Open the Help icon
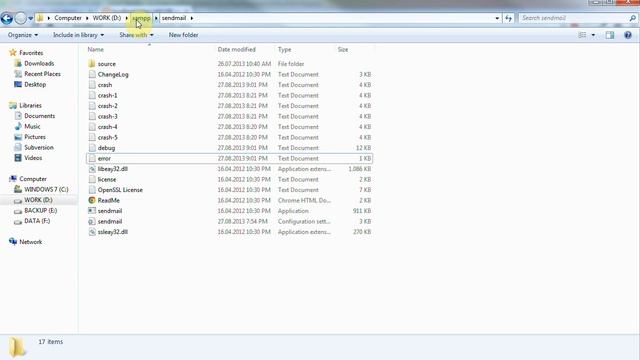Screen dimensions: 640x360 coord(628,35)
